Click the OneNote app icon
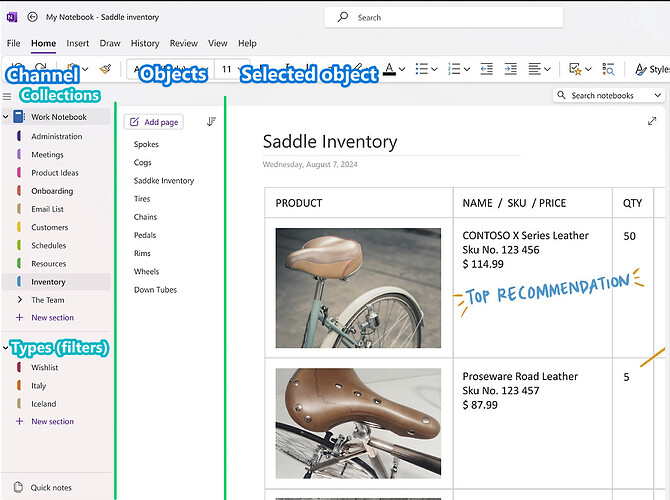This screenshot has height=500, width=670. 12,17
